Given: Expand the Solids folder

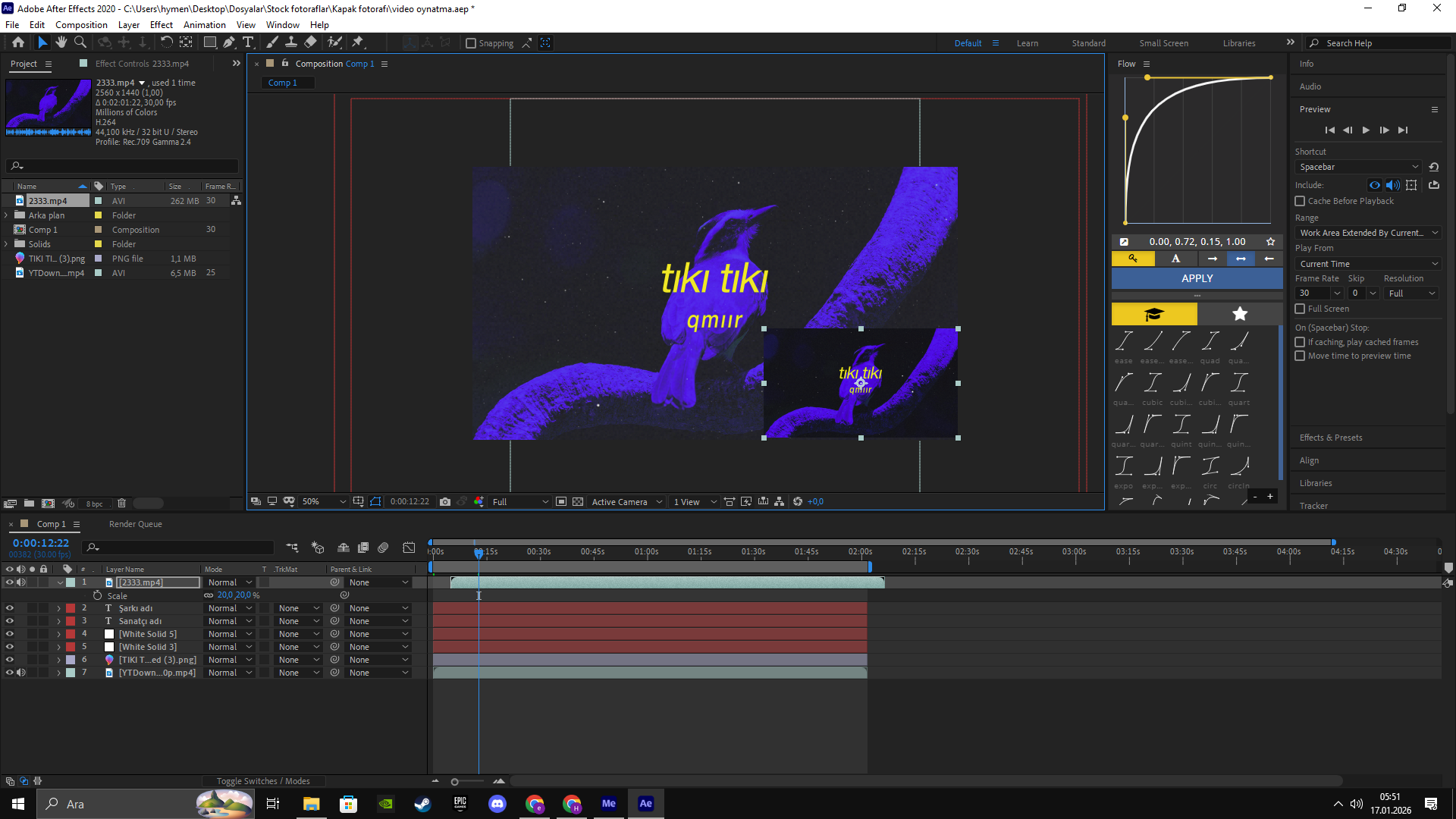Looking at the screenshot, I should click(x=7, y=244).
